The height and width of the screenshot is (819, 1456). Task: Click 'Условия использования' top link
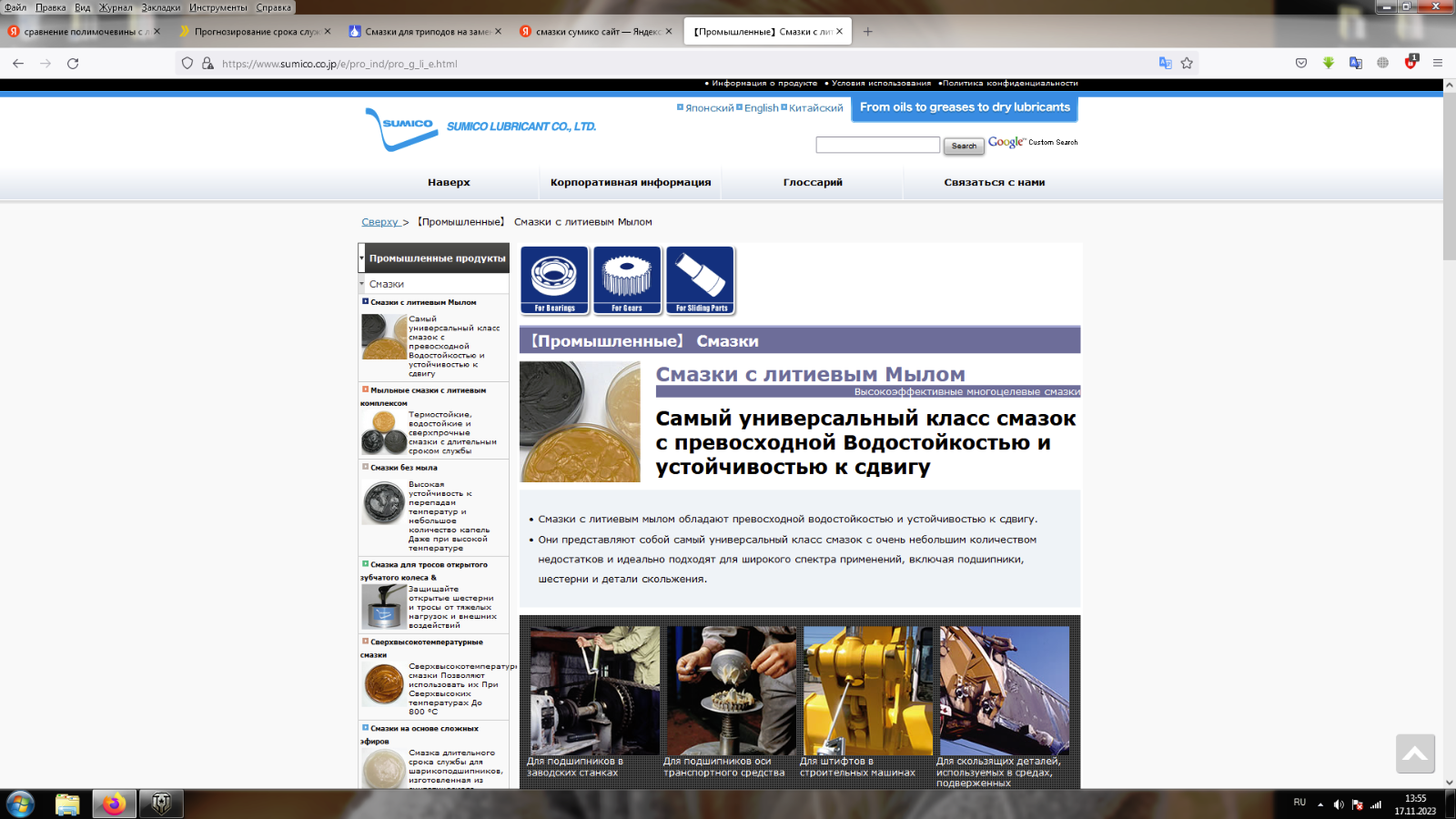coord(881,84)
